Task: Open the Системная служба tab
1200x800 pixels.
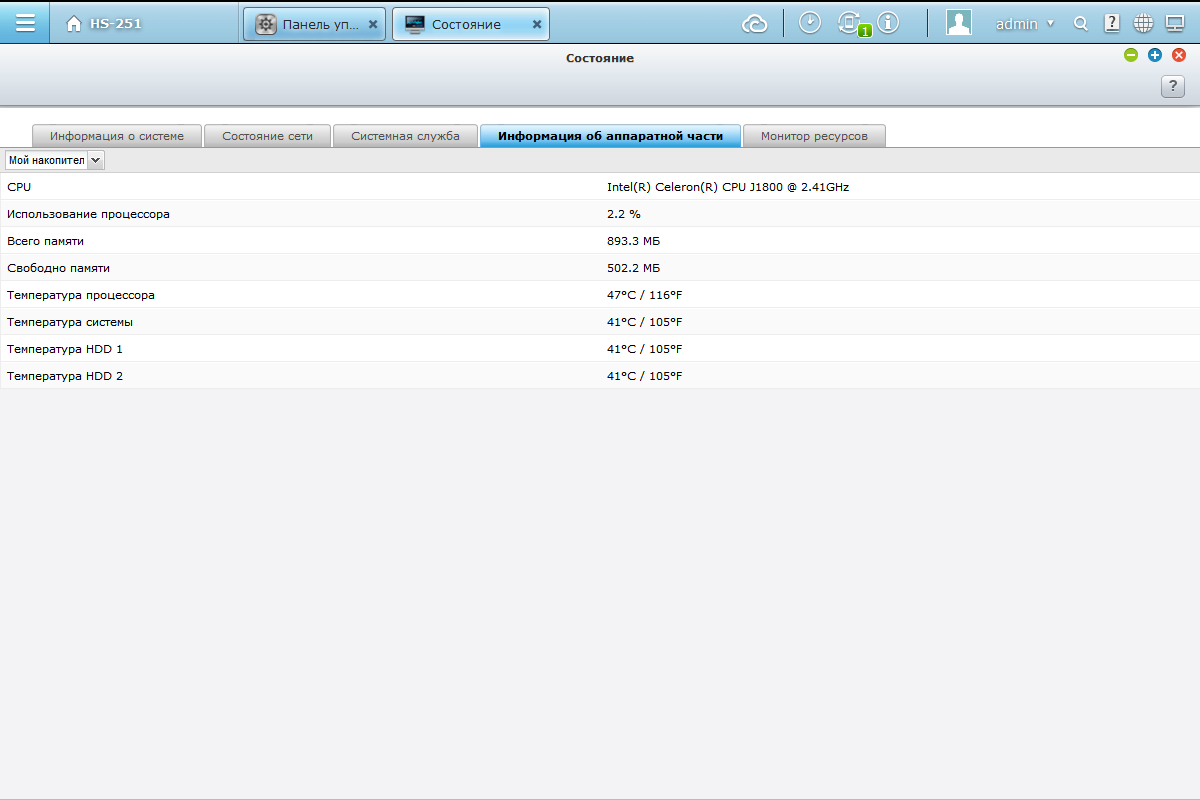Action: click(x=405, y=136)
